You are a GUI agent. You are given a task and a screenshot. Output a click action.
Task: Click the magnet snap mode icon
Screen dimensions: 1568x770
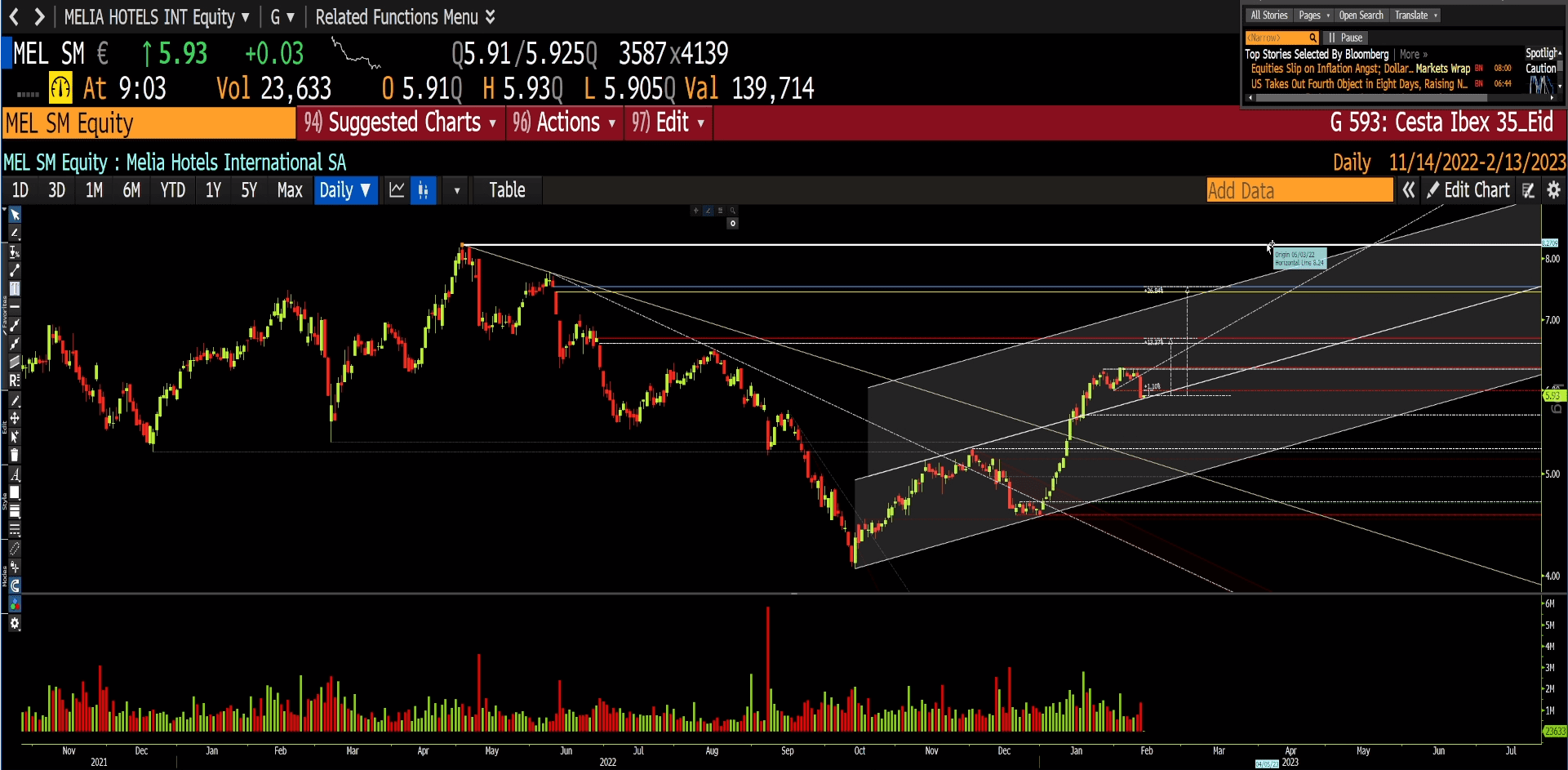(15, 585)
